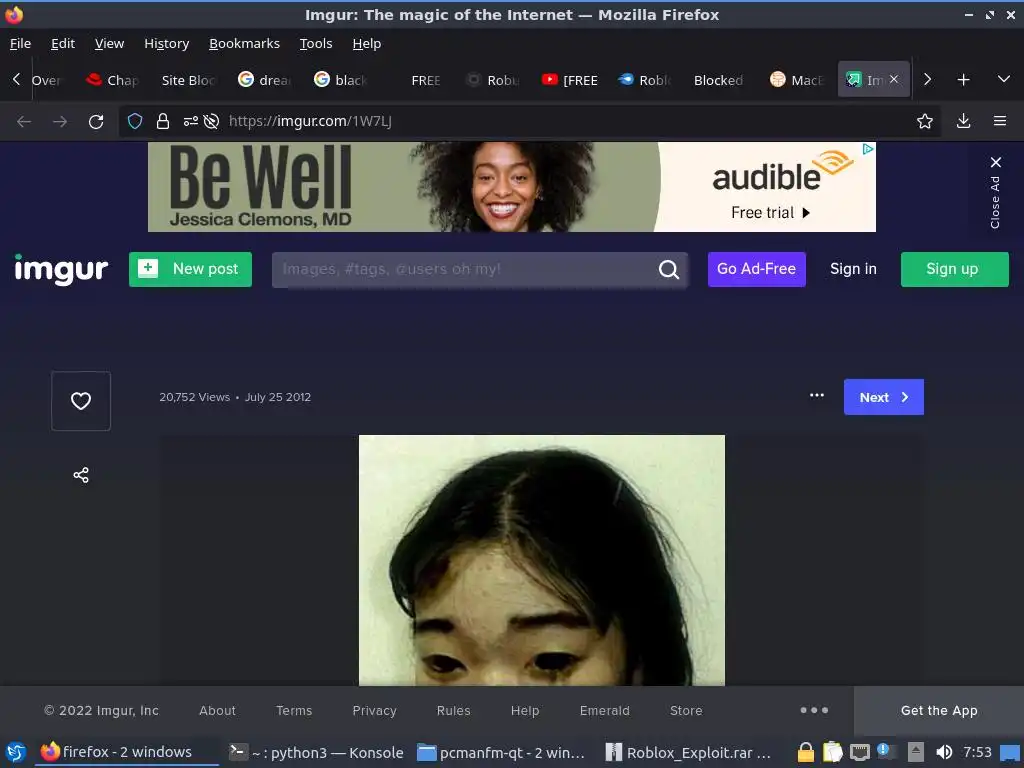
Task: Click the AdChoices icon on the banner
Action: (x=868, y=149)
